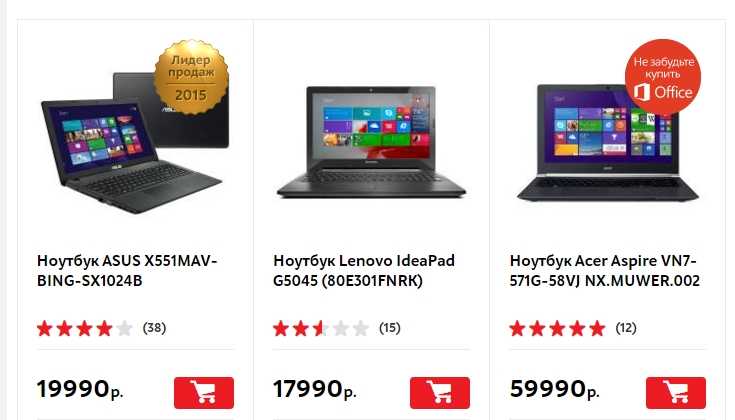Open the Acer laptop product image
735x420 pixels.
[608, 143]
